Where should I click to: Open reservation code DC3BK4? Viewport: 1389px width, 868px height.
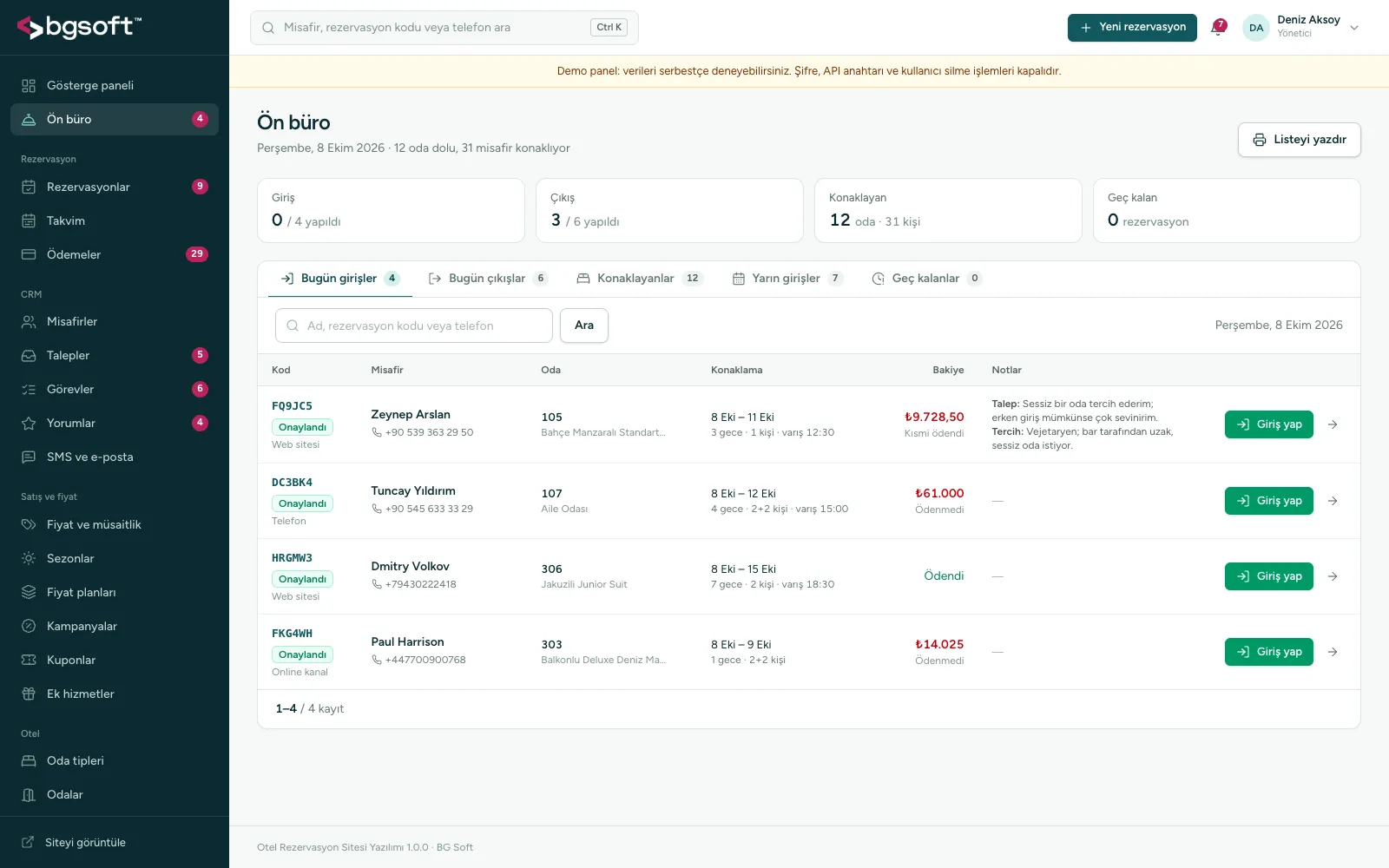coord(292,483)
